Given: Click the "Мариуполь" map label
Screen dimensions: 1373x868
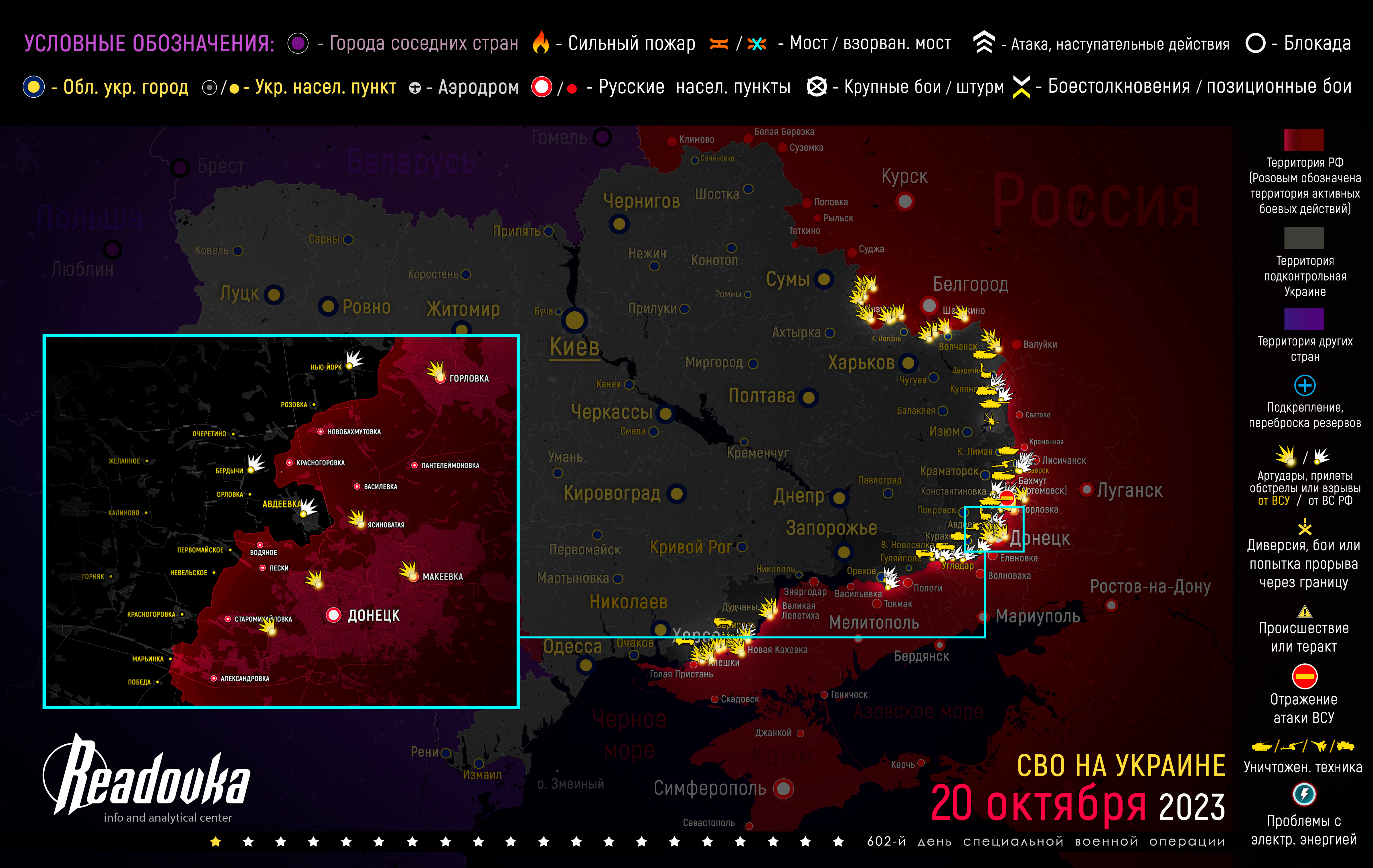Looking at the screenshot, I should (1038, 616).
